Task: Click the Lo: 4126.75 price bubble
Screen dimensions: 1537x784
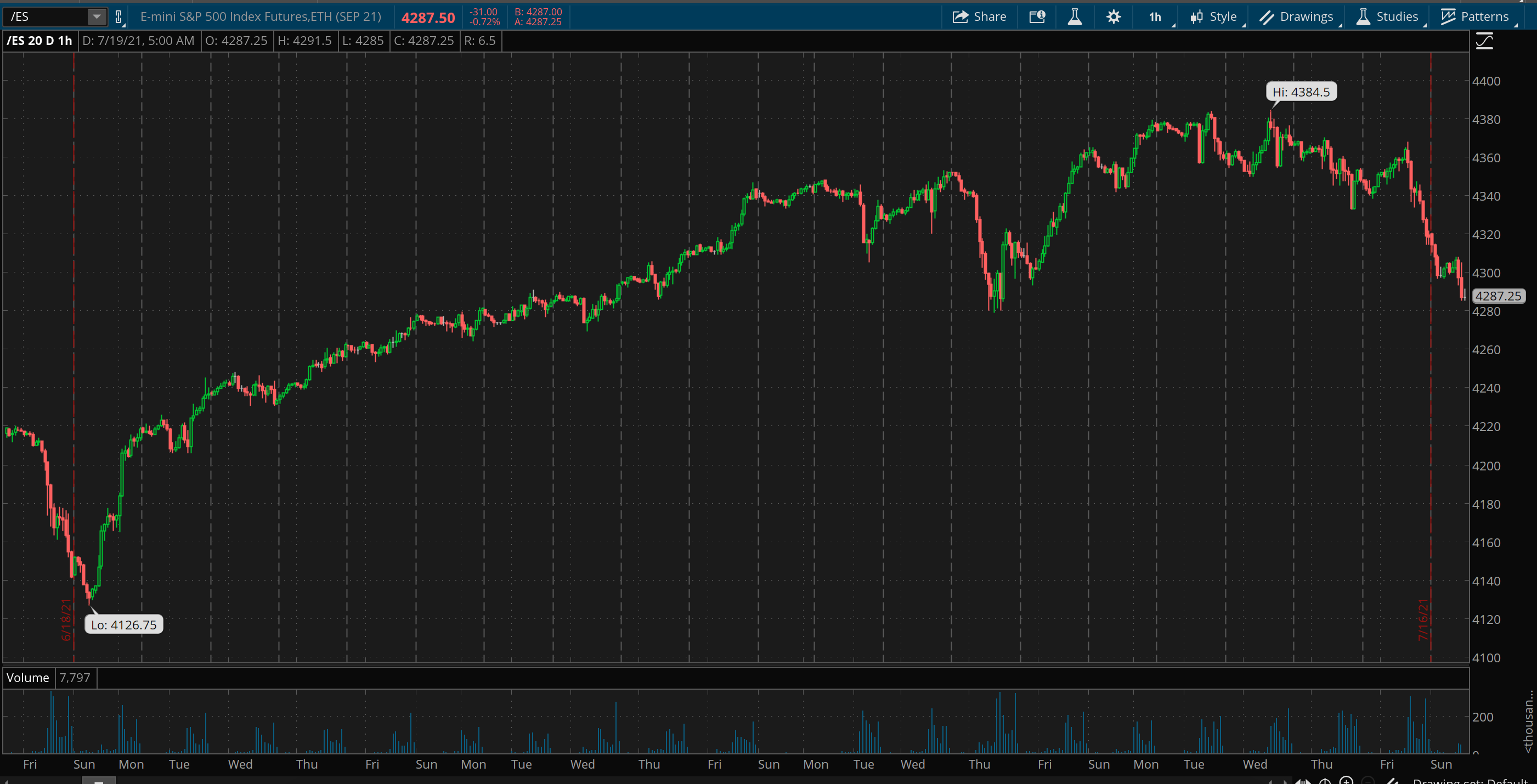Action: 123,625
